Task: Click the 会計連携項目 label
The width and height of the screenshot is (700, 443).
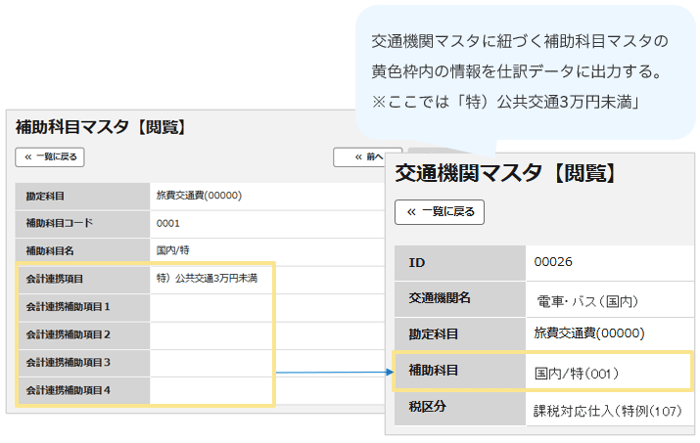Action: [x=54, y=280]
